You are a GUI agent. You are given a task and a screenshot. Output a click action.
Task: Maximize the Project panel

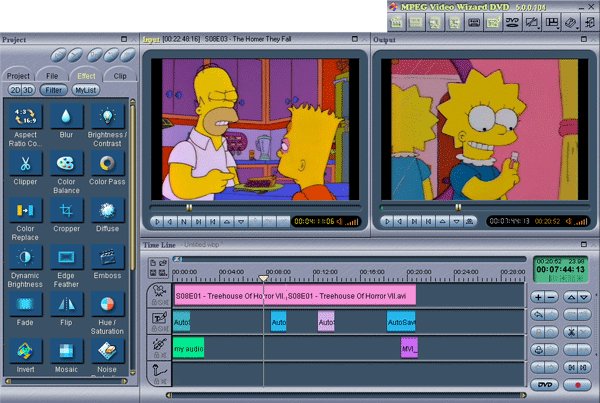point(124,39)
